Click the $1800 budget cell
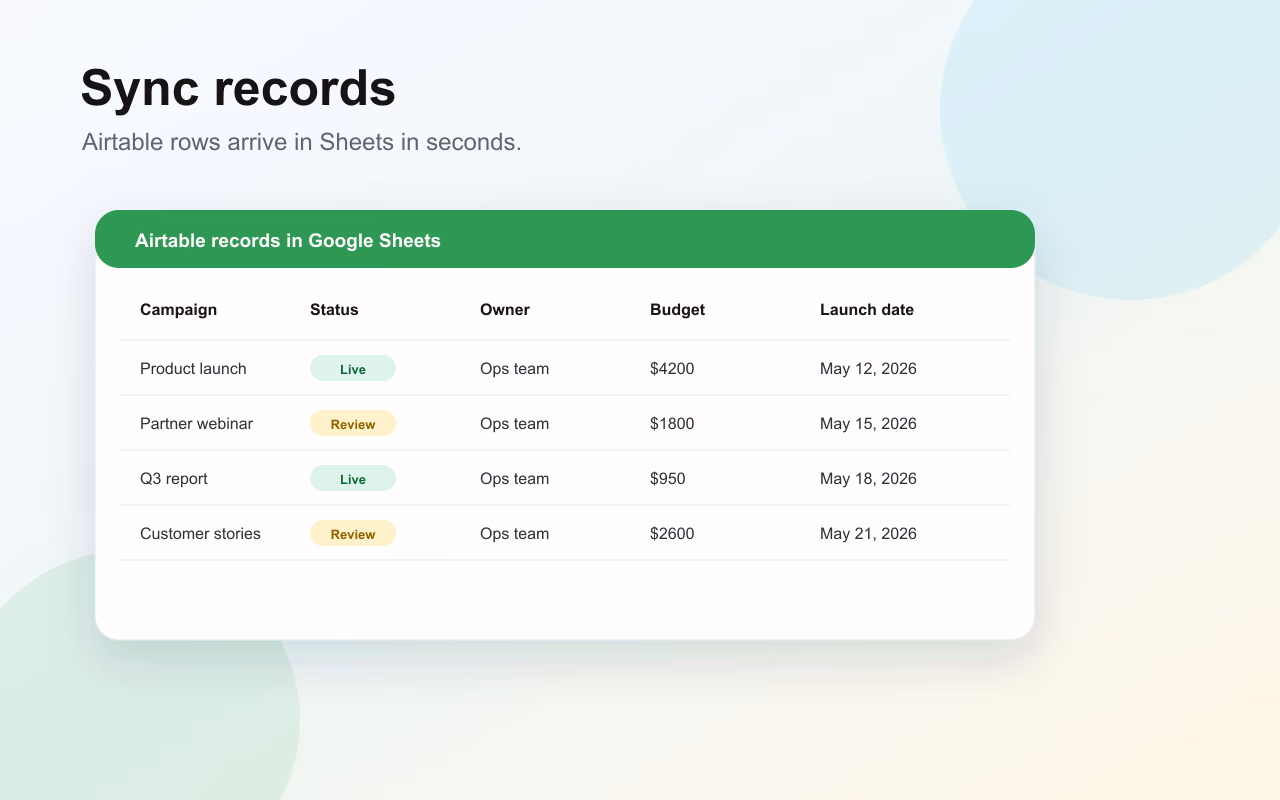Image resolution: width=1280 pixels, height=800 pixels. point(672,424)
